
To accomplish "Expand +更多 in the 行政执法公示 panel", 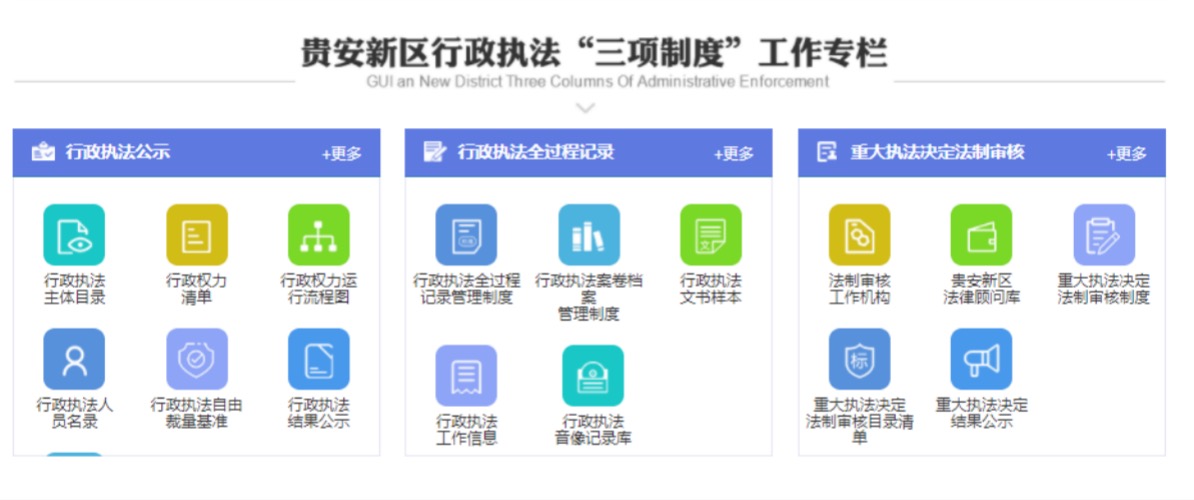I will pyautogui.click(x=341, y=154).
